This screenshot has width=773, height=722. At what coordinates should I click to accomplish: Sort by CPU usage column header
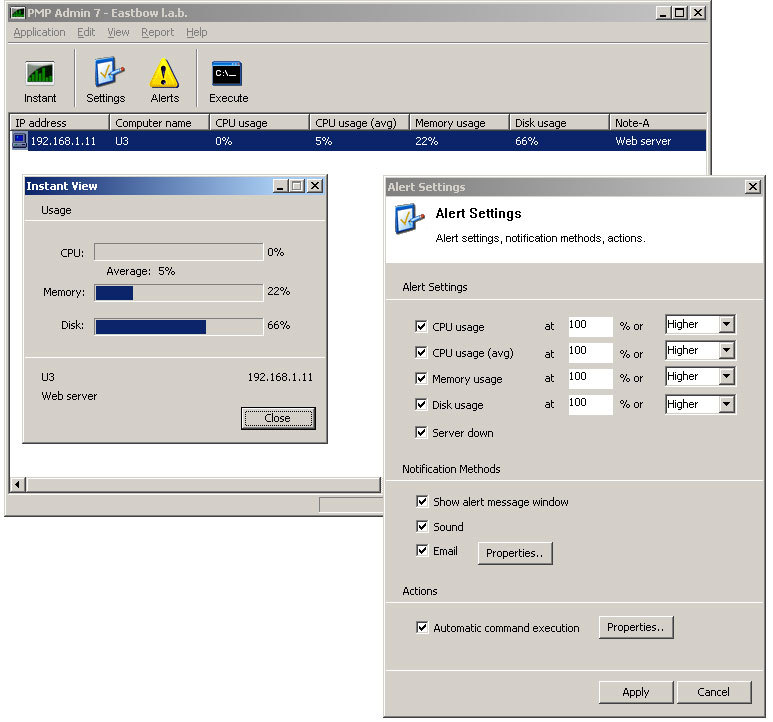(260, 123)
